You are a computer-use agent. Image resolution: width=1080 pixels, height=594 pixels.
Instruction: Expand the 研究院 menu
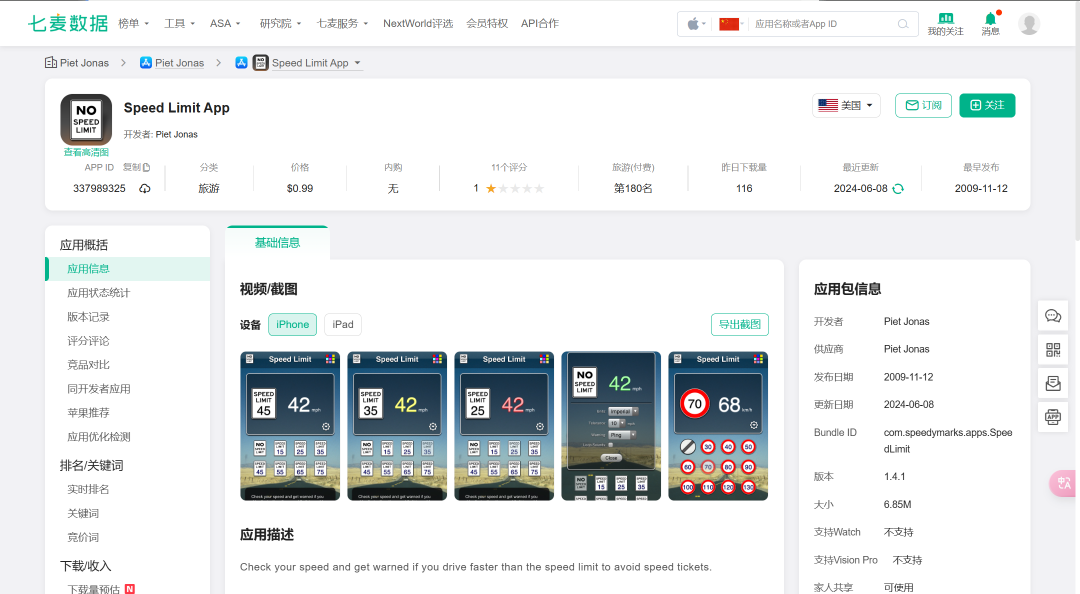[280, 23]
